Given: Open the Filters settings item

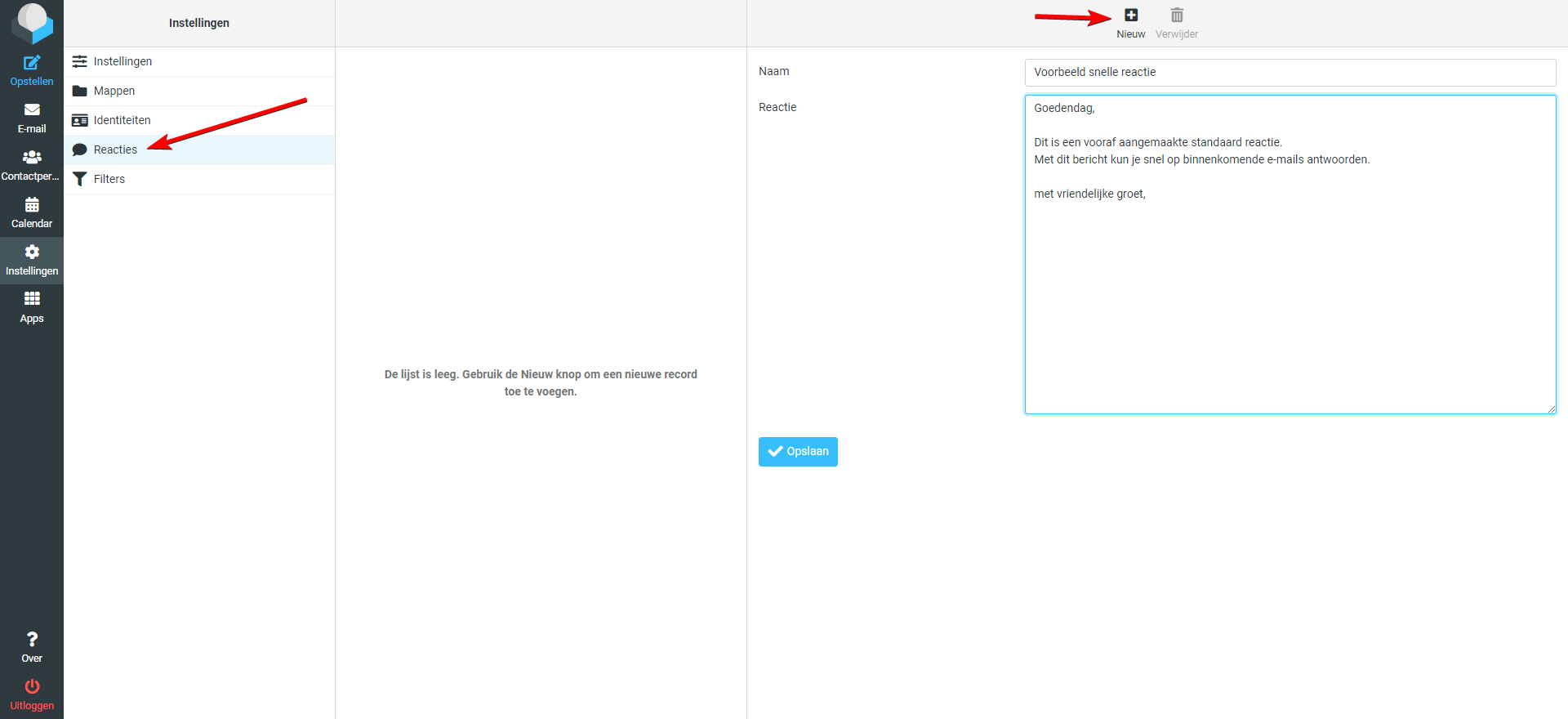Looking at the screenshot, I should click(109, 180).
